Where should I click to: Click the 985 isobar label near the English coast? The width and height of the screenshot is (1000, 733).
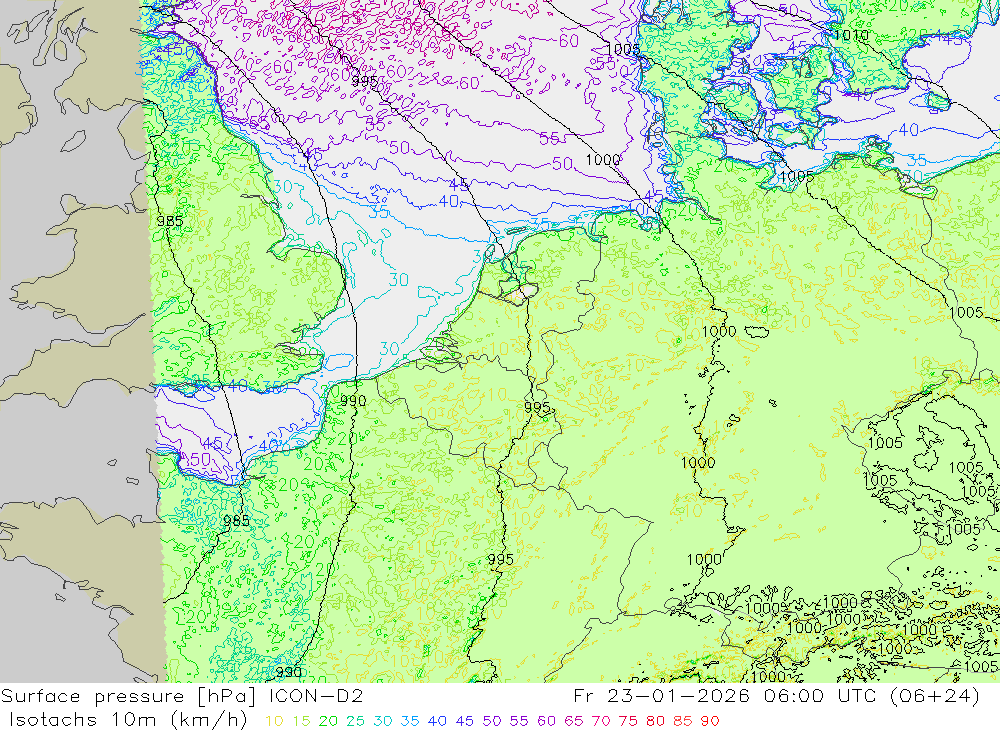pyautogui.click(x=170, y=221)
